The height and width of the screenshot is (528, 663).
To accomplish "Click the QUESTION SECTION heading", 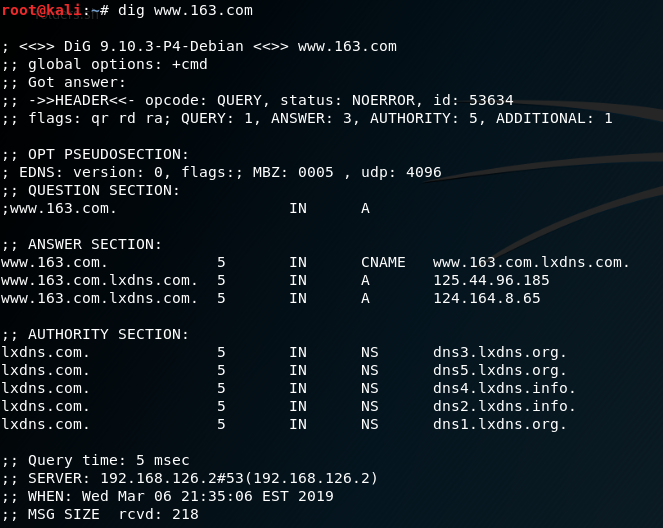I will [91, 190].
